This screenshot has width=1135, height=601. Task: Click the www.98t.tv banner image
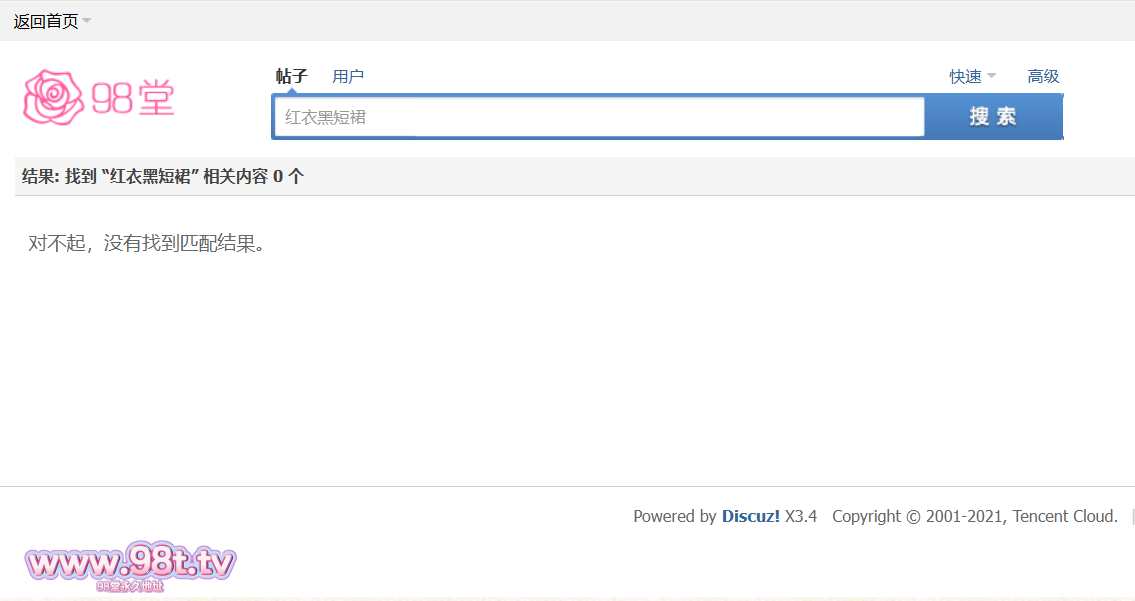click(x=130, y=563)
